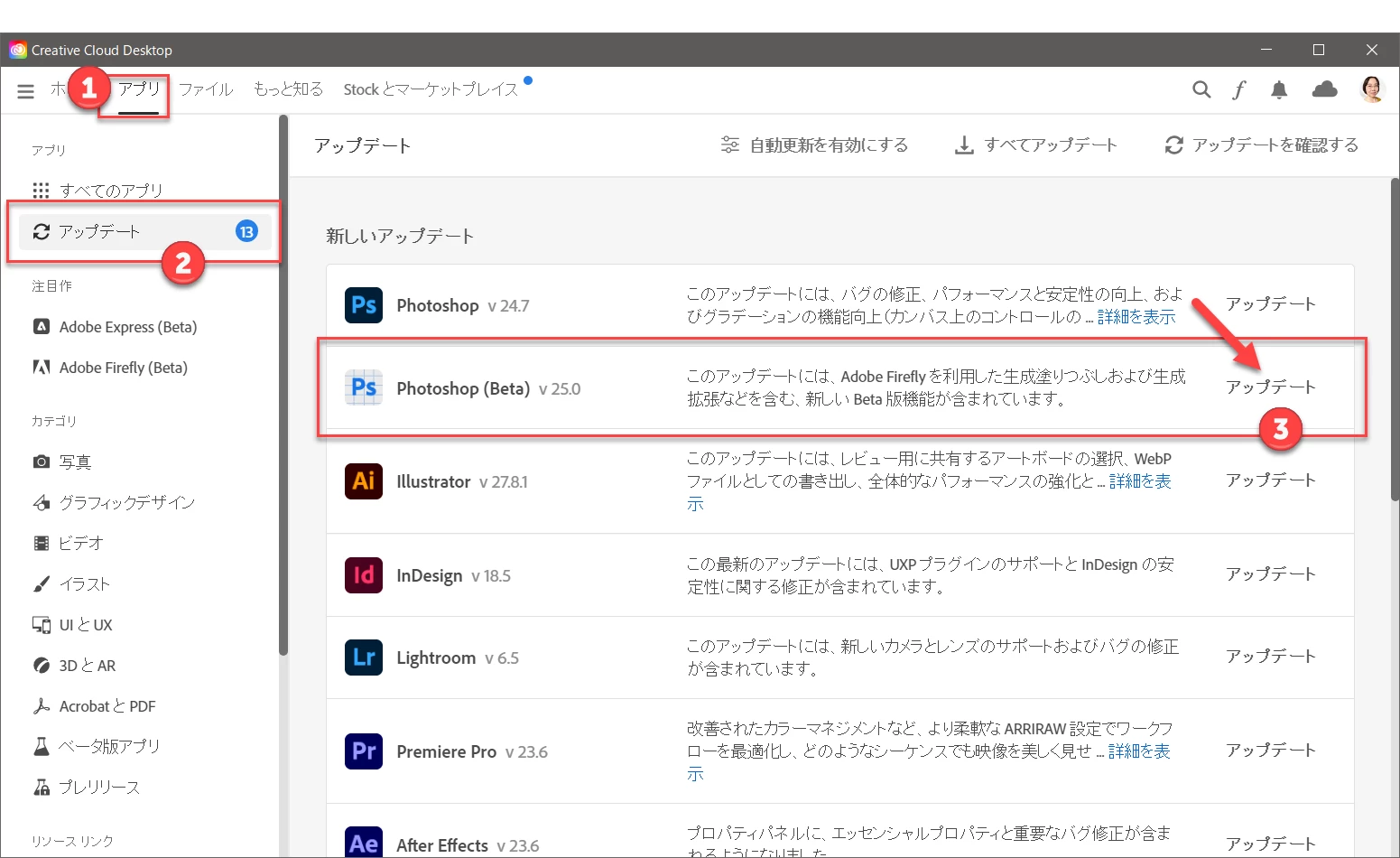Update Lightroom v 6.5
This screenshot has width=1400, height=858.
click(1271, 656)
